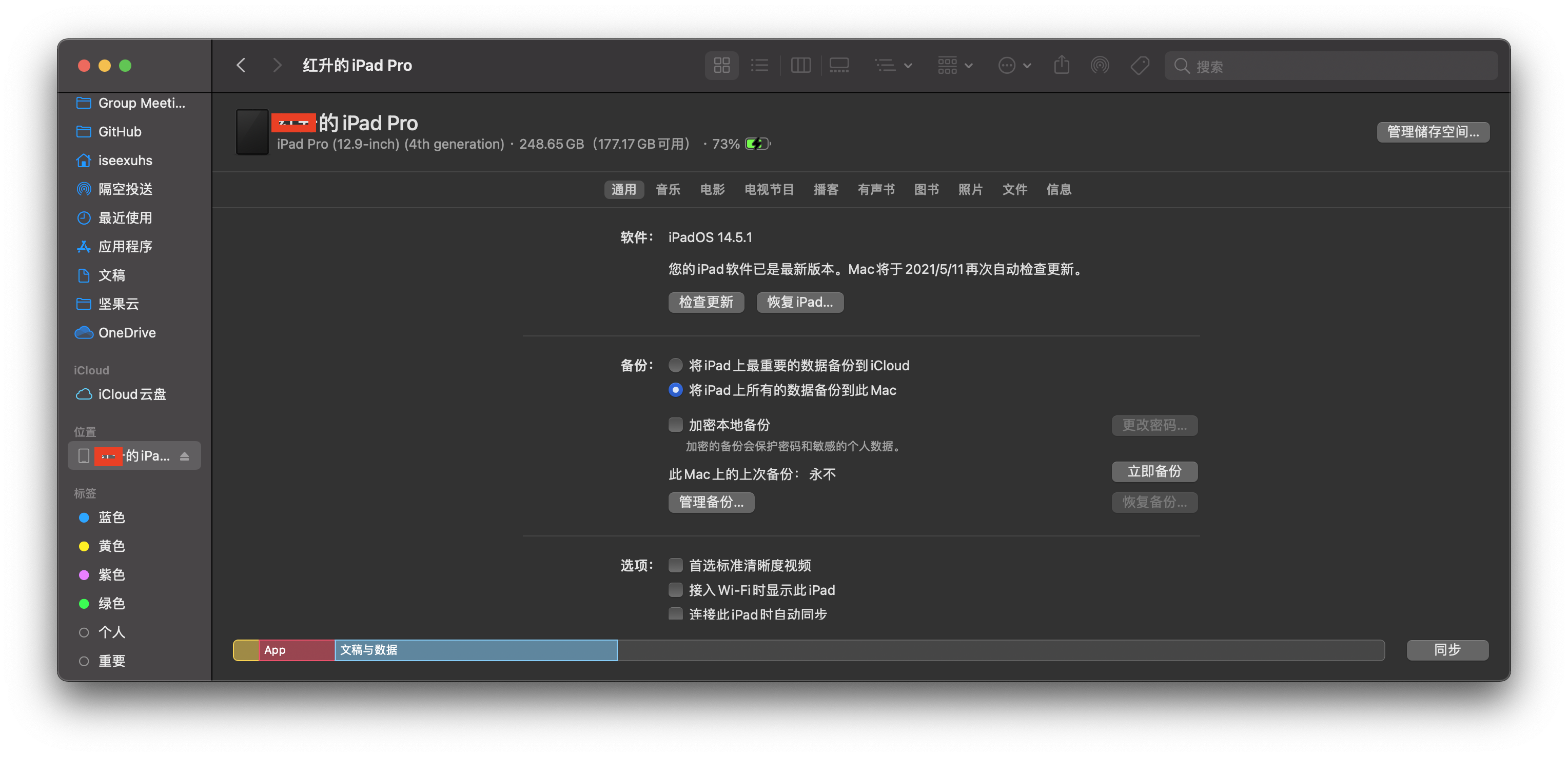Viewport: 1568px width, 757px height.
Task: Switch to the 音乐 tab
Action: 668,189
